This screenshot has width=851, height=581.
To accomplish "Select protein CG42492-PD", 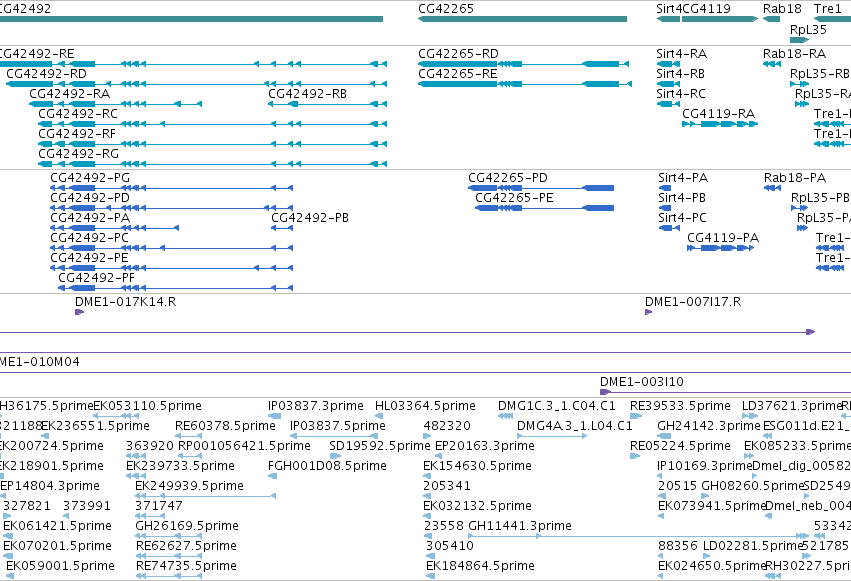I will 172,208.
